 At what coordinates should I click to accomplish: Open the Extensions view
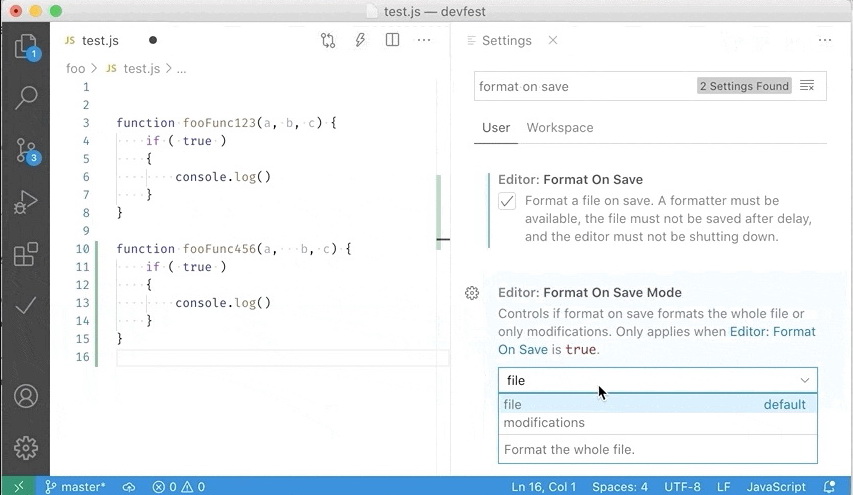point(26,254)
